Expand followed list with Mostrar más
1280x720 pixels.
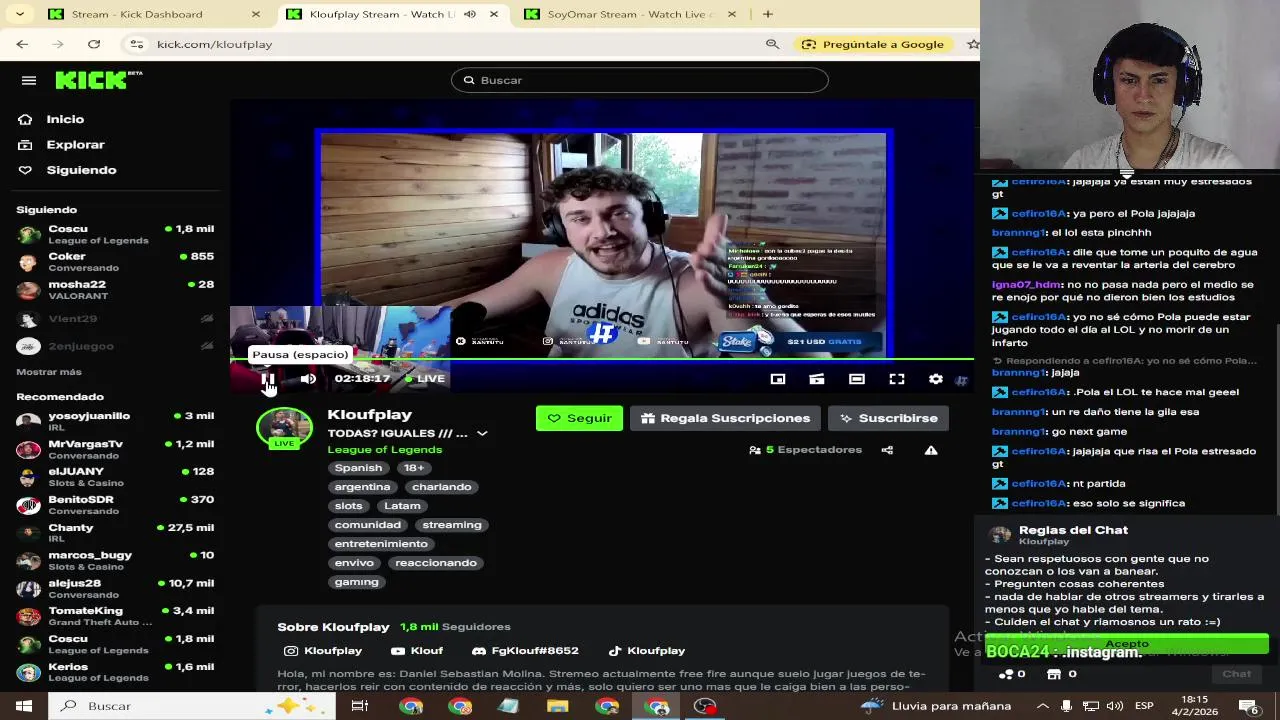tap(49, 372)
